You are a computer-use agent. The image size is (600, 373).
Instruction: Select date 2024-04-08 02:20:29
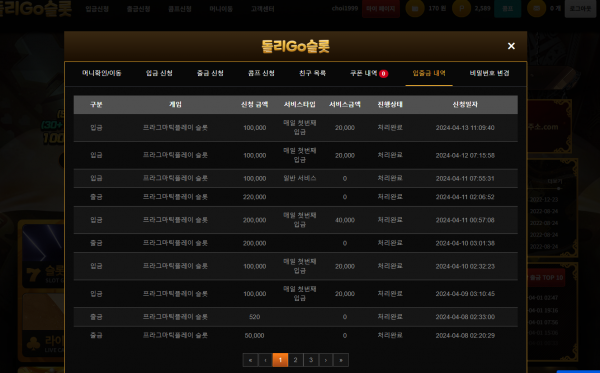pos(465,336)
